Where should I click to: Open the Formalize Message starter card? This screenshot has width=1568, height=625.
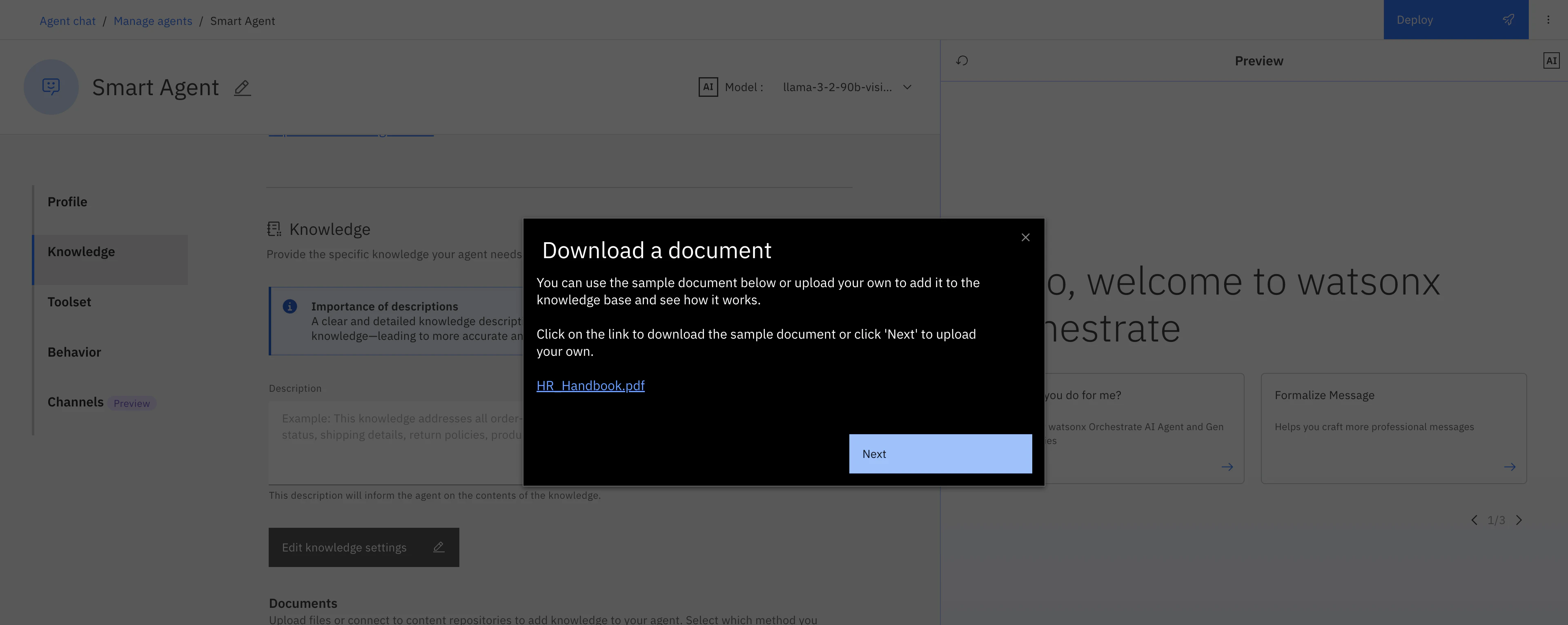[1393, 429]
